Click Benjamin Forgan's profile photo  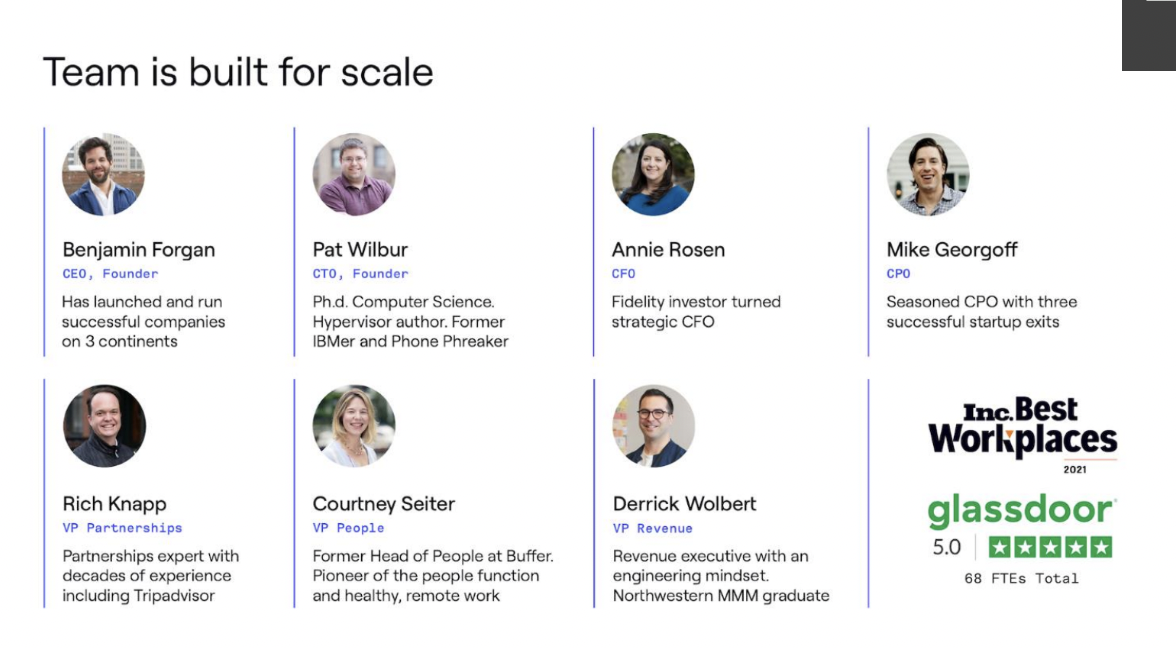(x=103, y=175)
